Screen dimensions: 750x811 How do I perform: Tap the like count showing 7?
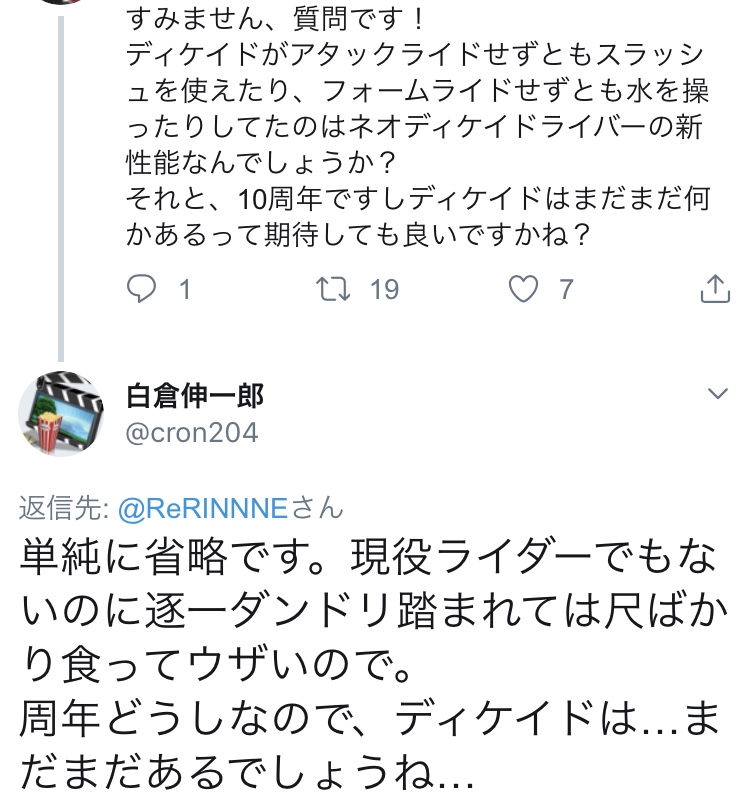566,289
